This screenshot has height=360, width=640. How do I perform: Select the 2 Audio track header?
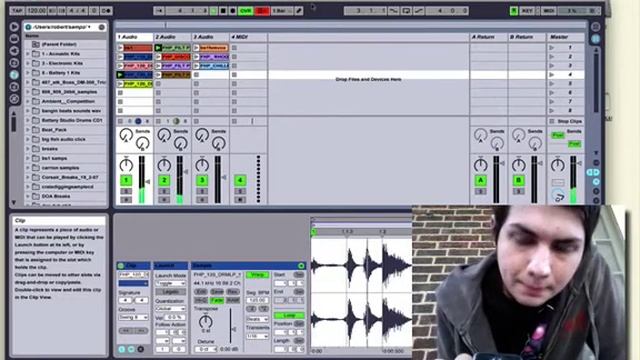pos(172,37)
